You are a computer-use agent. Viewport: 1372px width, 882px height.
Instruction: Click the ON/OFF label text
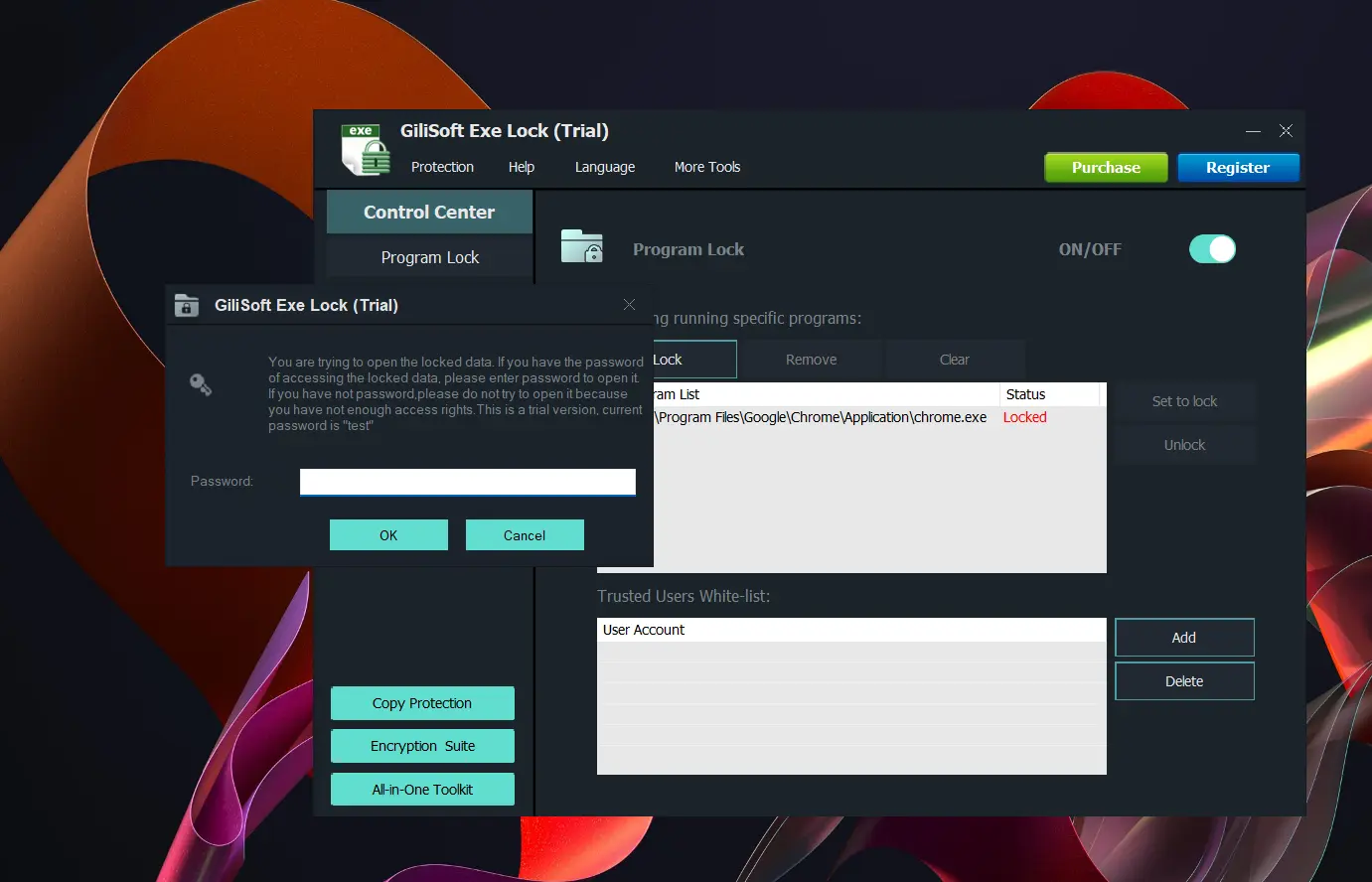(x=1090, y=249)
